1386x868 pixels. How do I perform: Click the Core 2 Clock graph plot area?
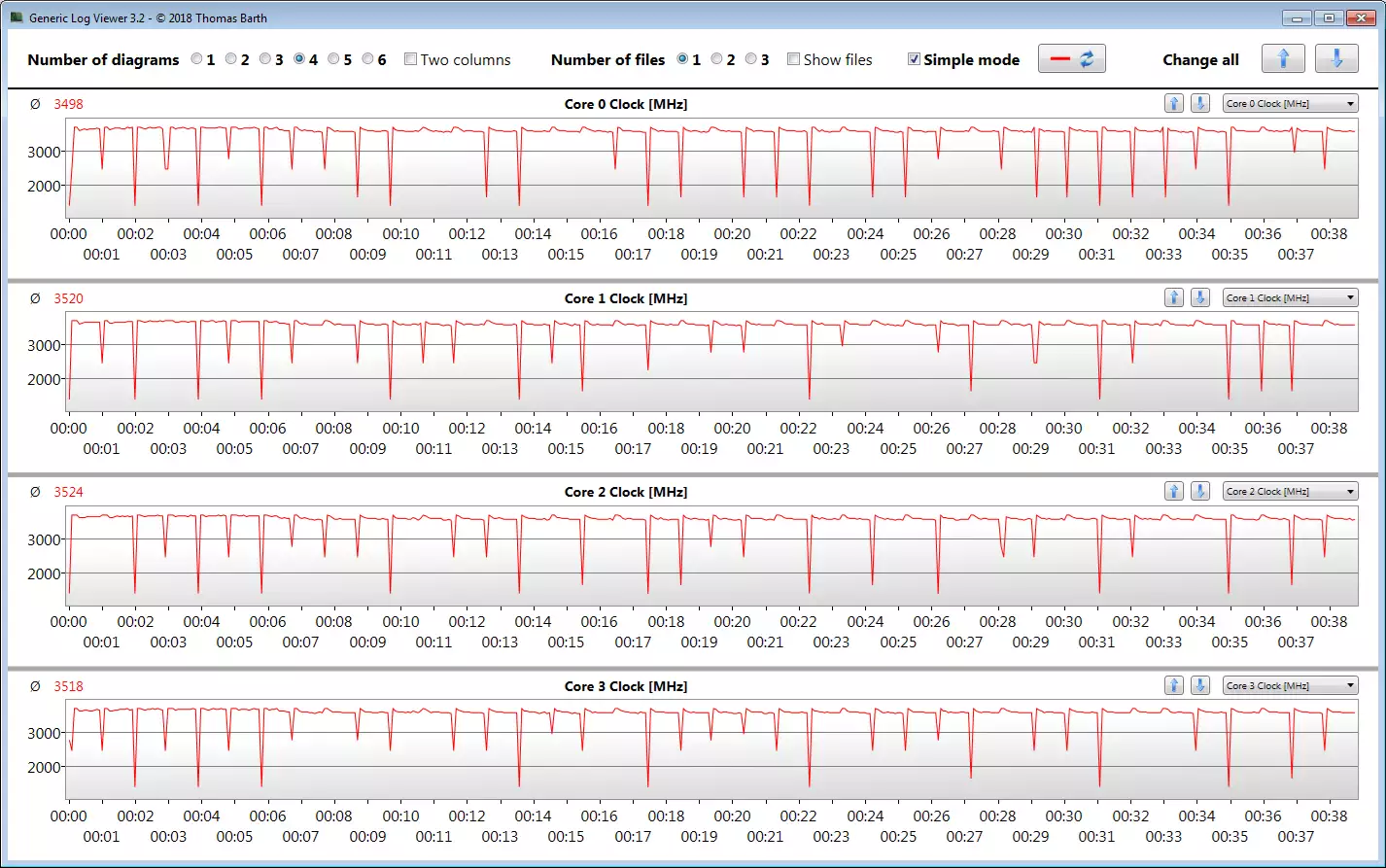[711, 556]
